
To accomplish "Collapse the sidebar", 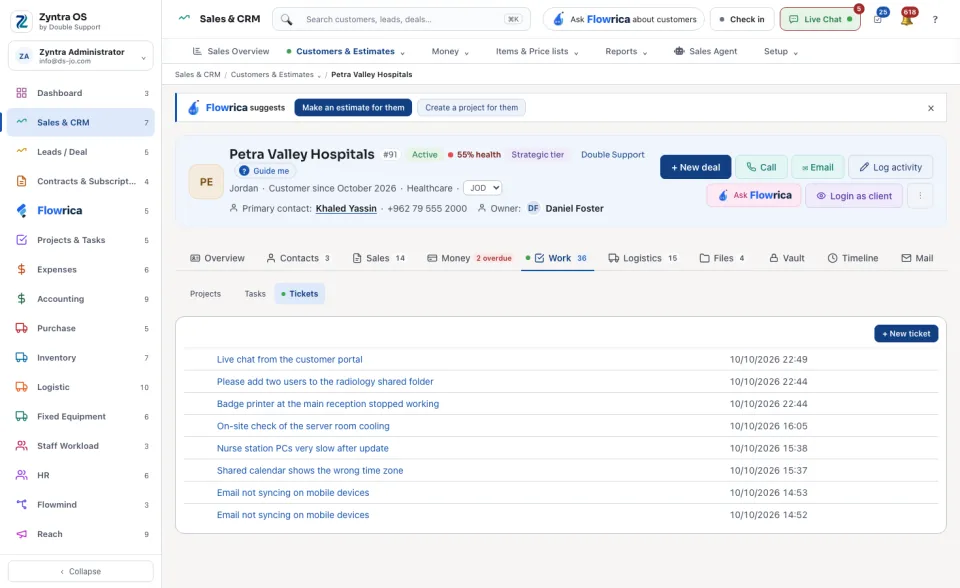I will (x=81, y=571).
